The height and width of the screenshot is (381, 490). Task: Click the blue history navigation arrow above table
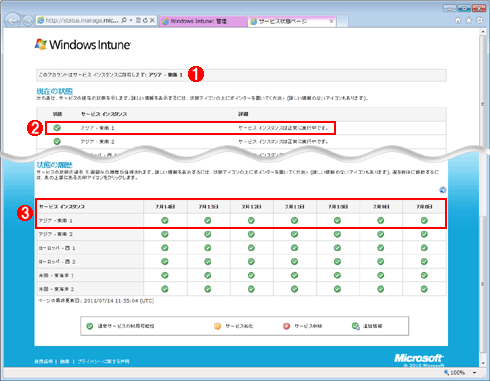pyautogui.click(x=443, y=190)
